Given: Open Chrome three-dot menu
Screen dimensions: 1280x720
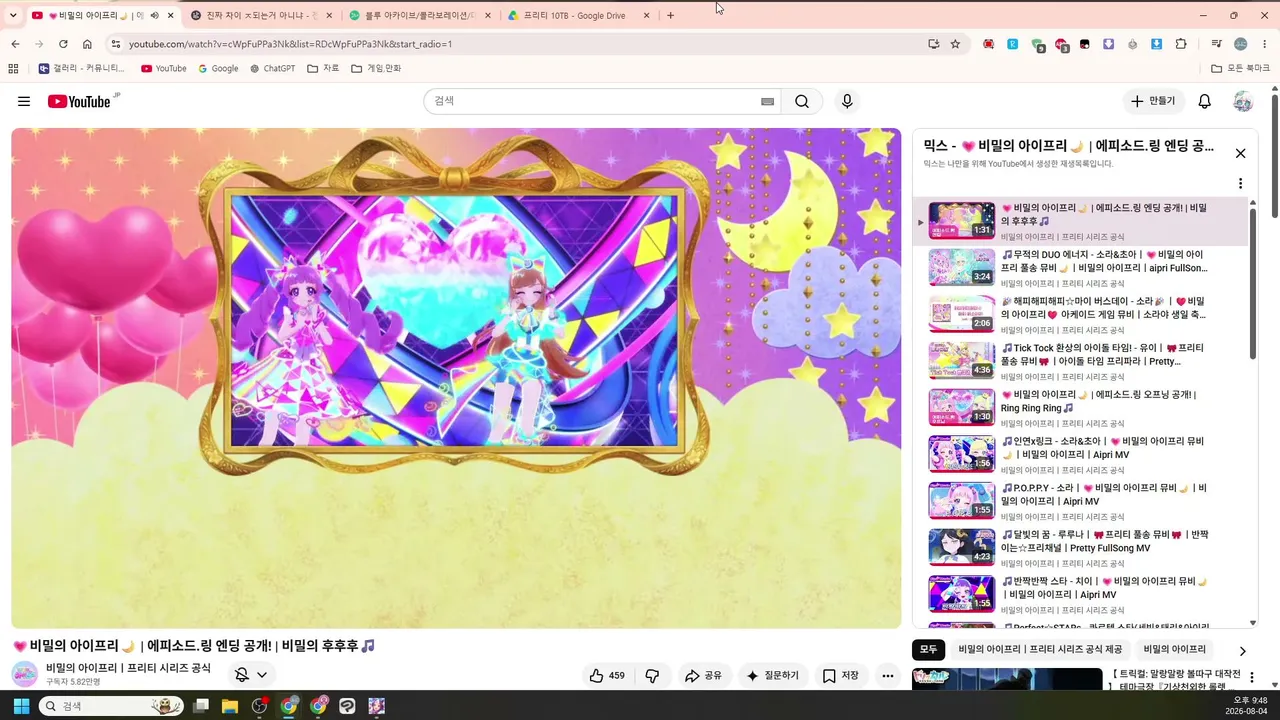Looking at the screenshot, I should pos(1265,44).
